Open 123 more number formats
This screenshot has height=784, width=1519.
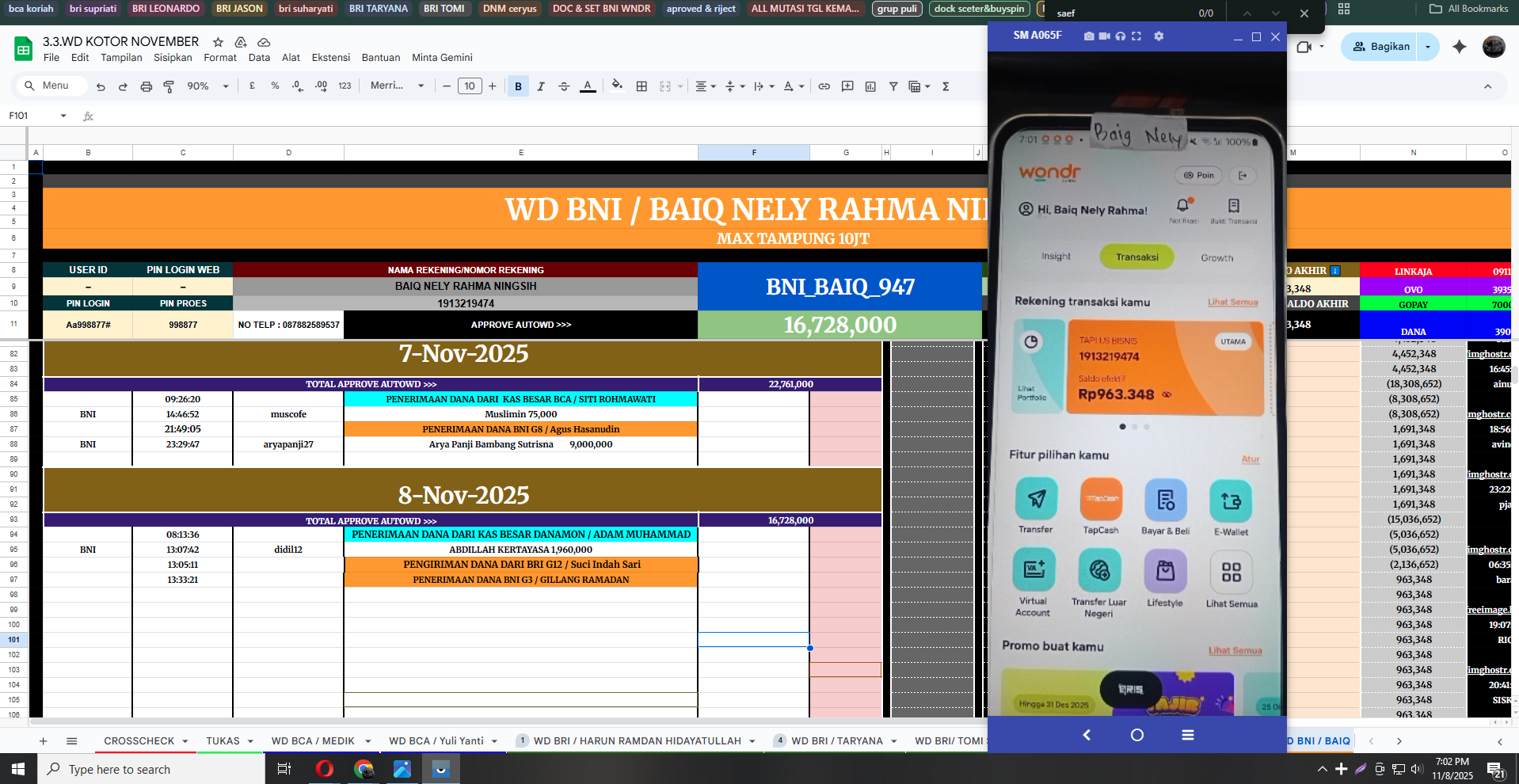coord(345,86)
